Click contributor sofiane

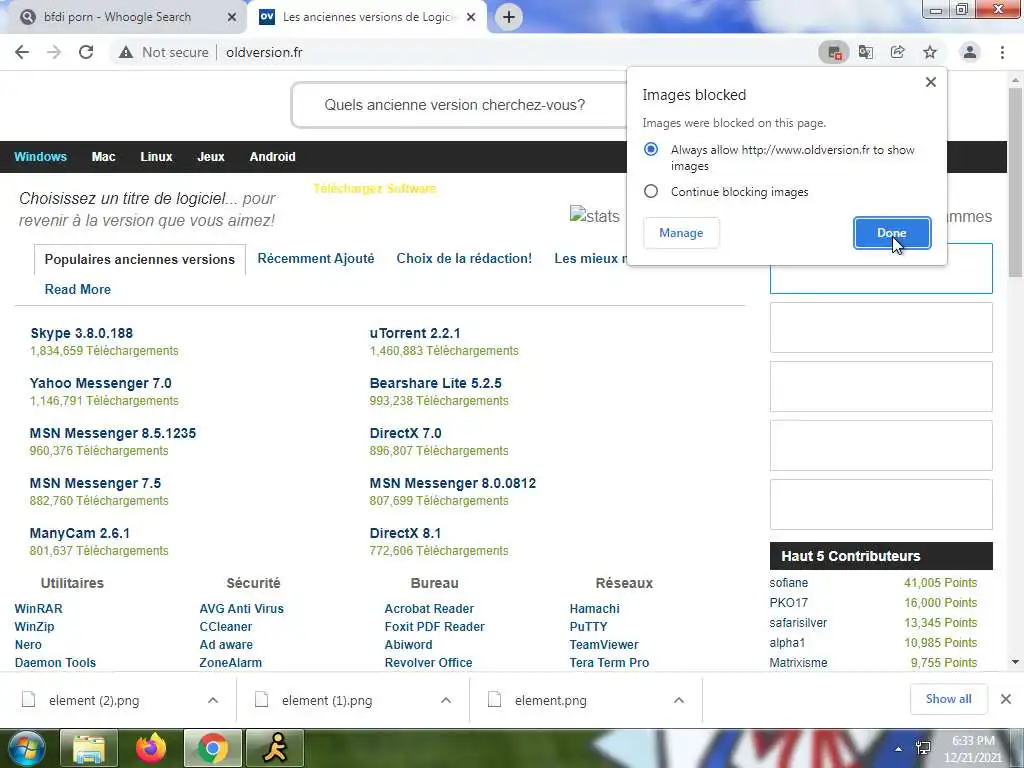[x=788, y=583]
